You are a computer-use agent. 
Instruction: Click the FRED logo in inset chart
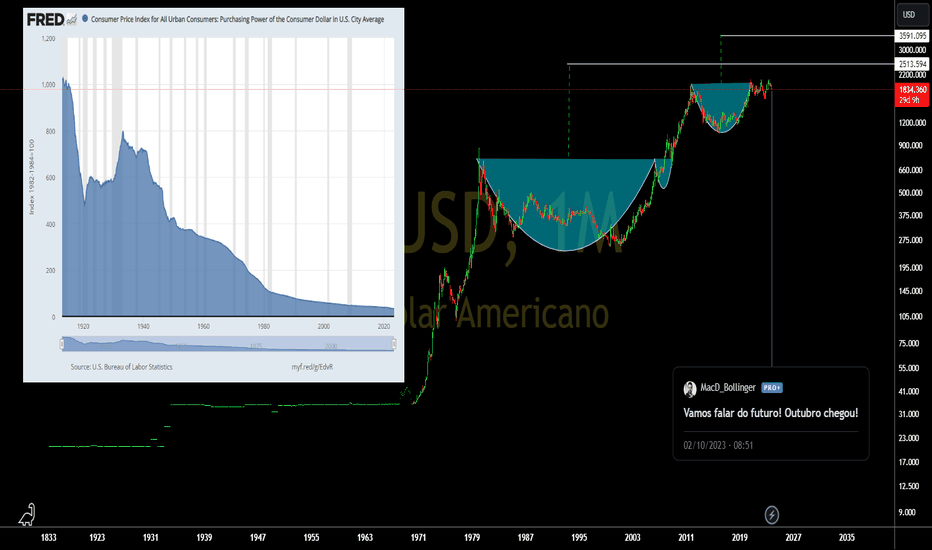(52, 20)
